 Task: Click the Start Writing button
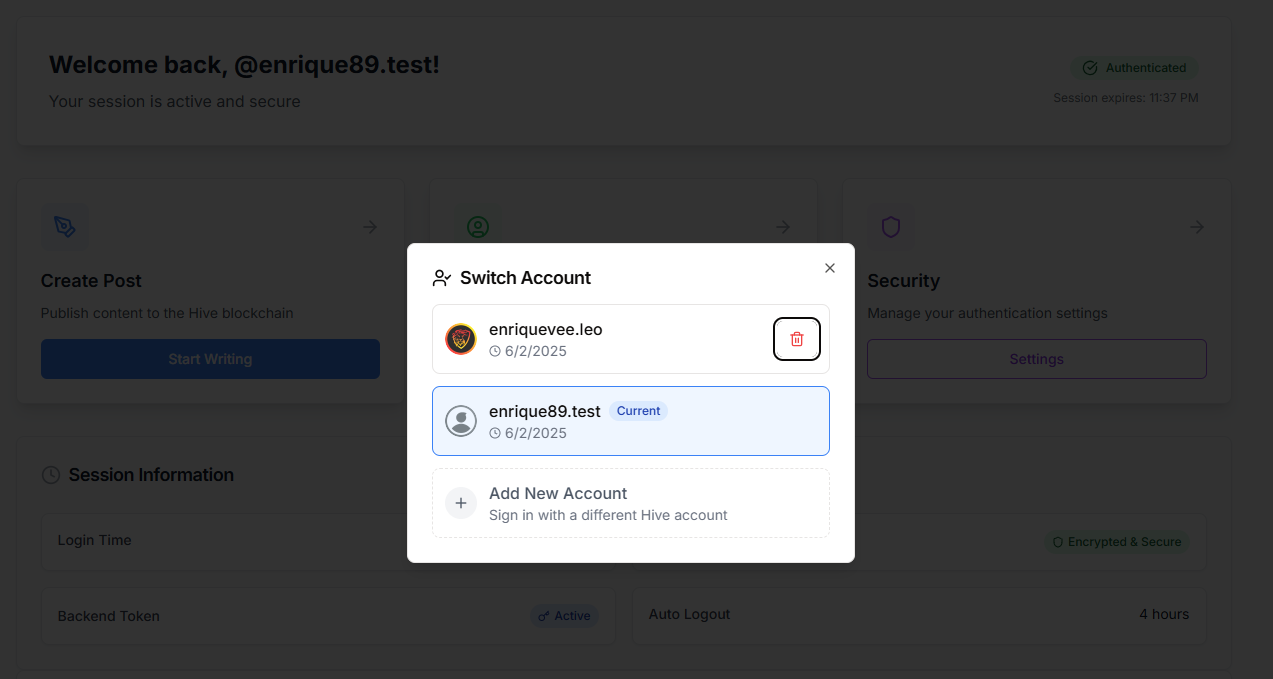pos(210,359)
